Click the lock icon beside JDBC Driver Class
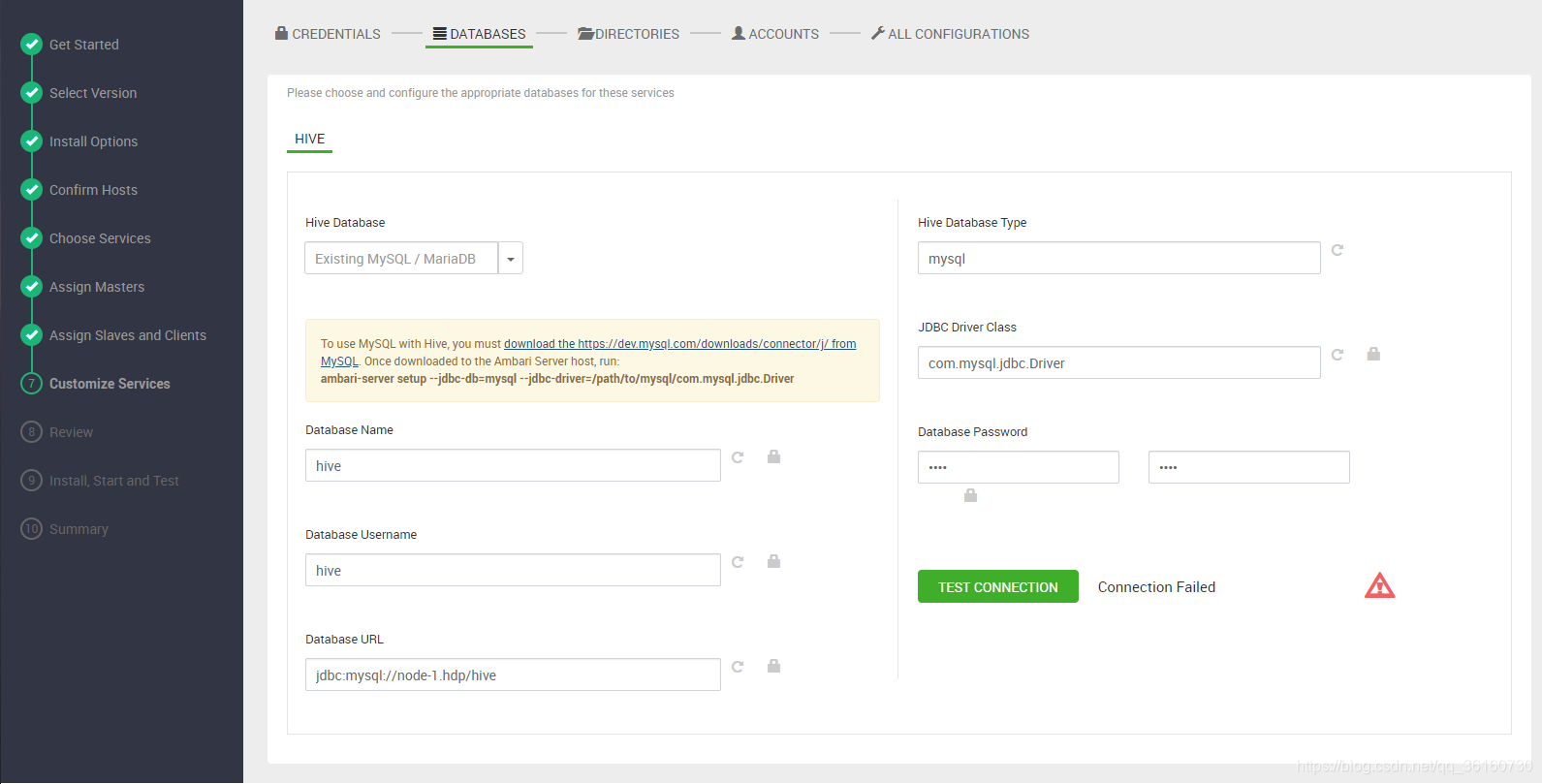The width and height of the screenshot is (1542, 784). pyautogui.click(x=1373, y=354)
